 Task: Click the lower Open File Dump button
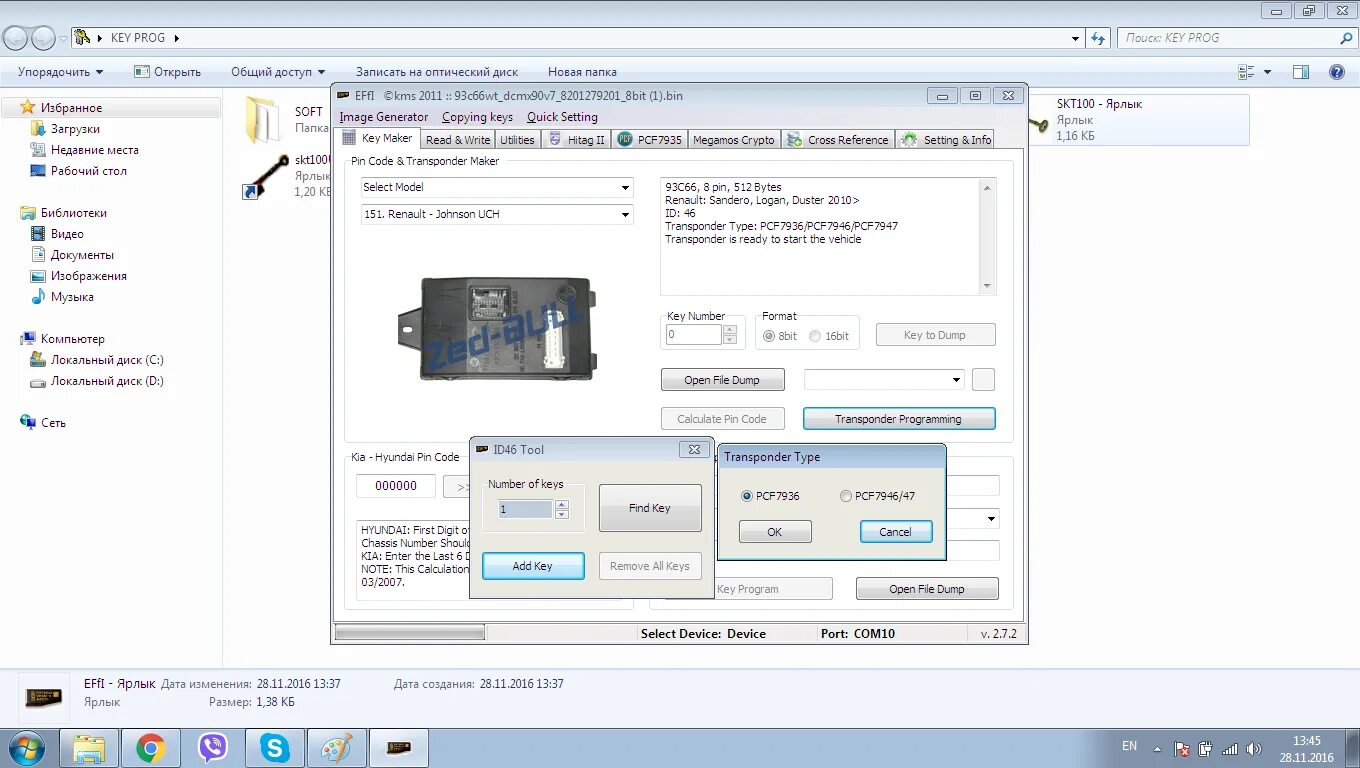point(927,589)
